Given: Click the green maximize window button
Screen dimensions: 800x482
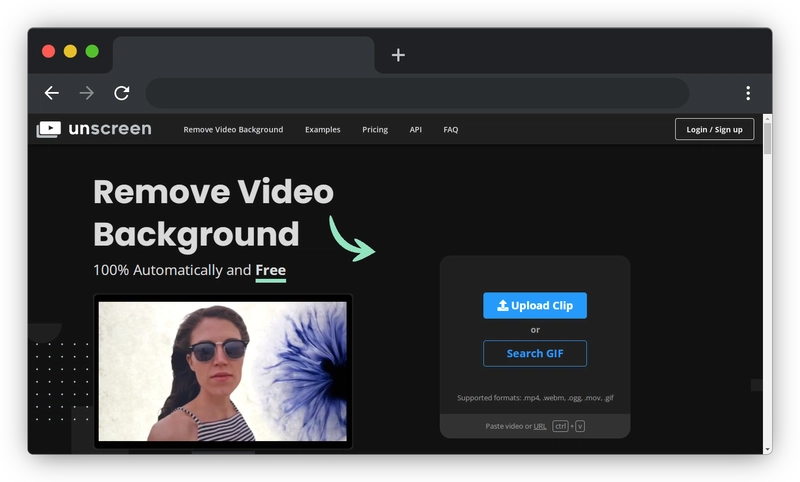Looking at the screenshot, I should tap(92, 51).
